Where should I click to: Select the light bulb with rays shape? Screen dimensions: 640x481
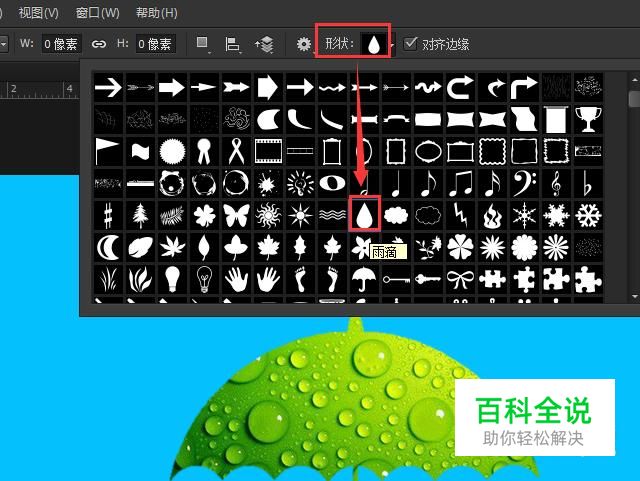click(x=300, y=183)
